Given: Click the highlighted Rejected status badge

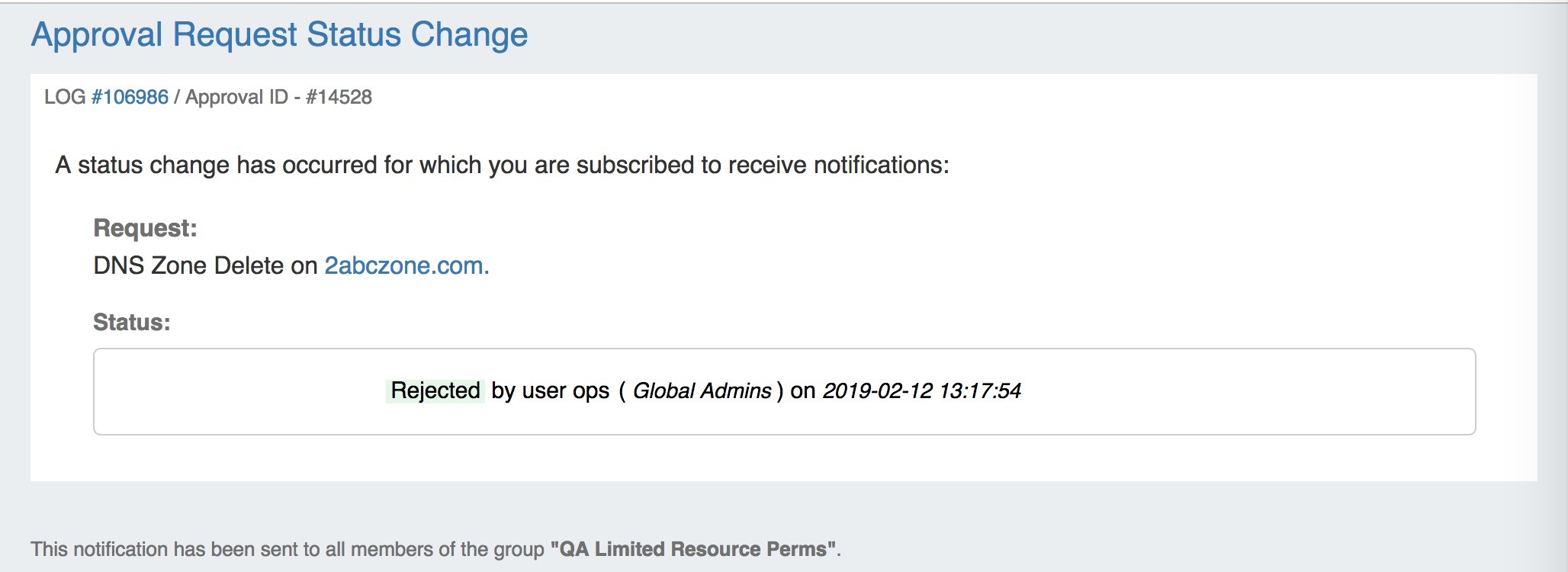Looking at the screenshot, I should [x=435, y=390].
